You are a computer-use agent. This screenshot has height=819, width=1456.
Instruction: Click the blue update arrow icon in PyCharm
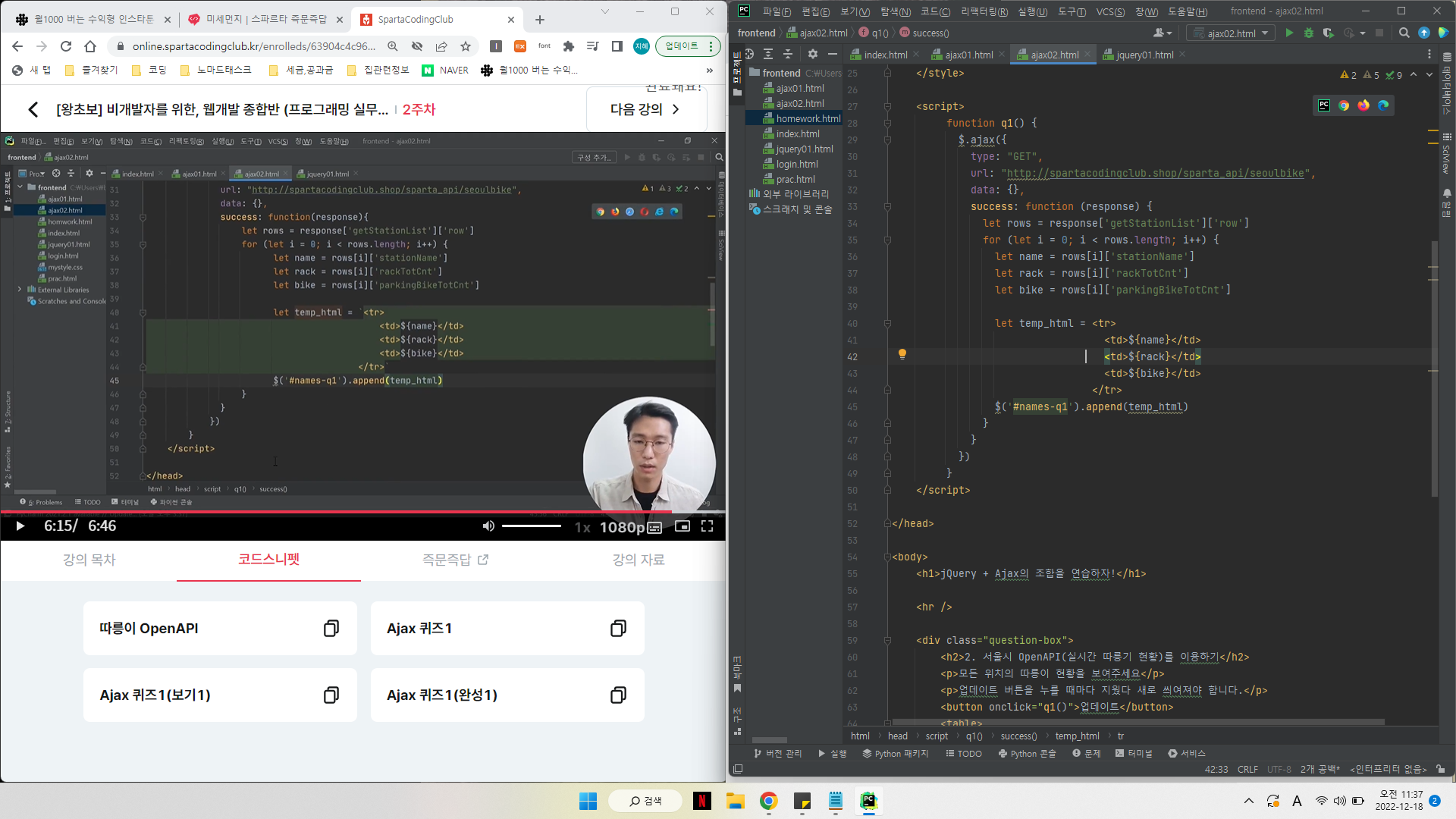1424,33
